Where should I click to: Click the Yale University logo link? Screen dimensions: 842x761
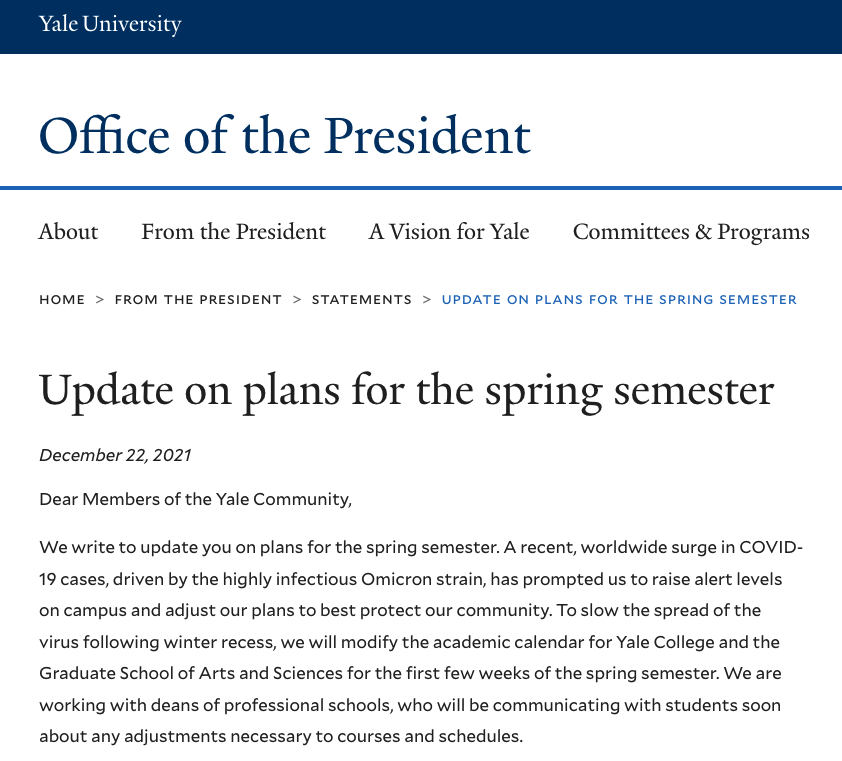pos(110,24)
